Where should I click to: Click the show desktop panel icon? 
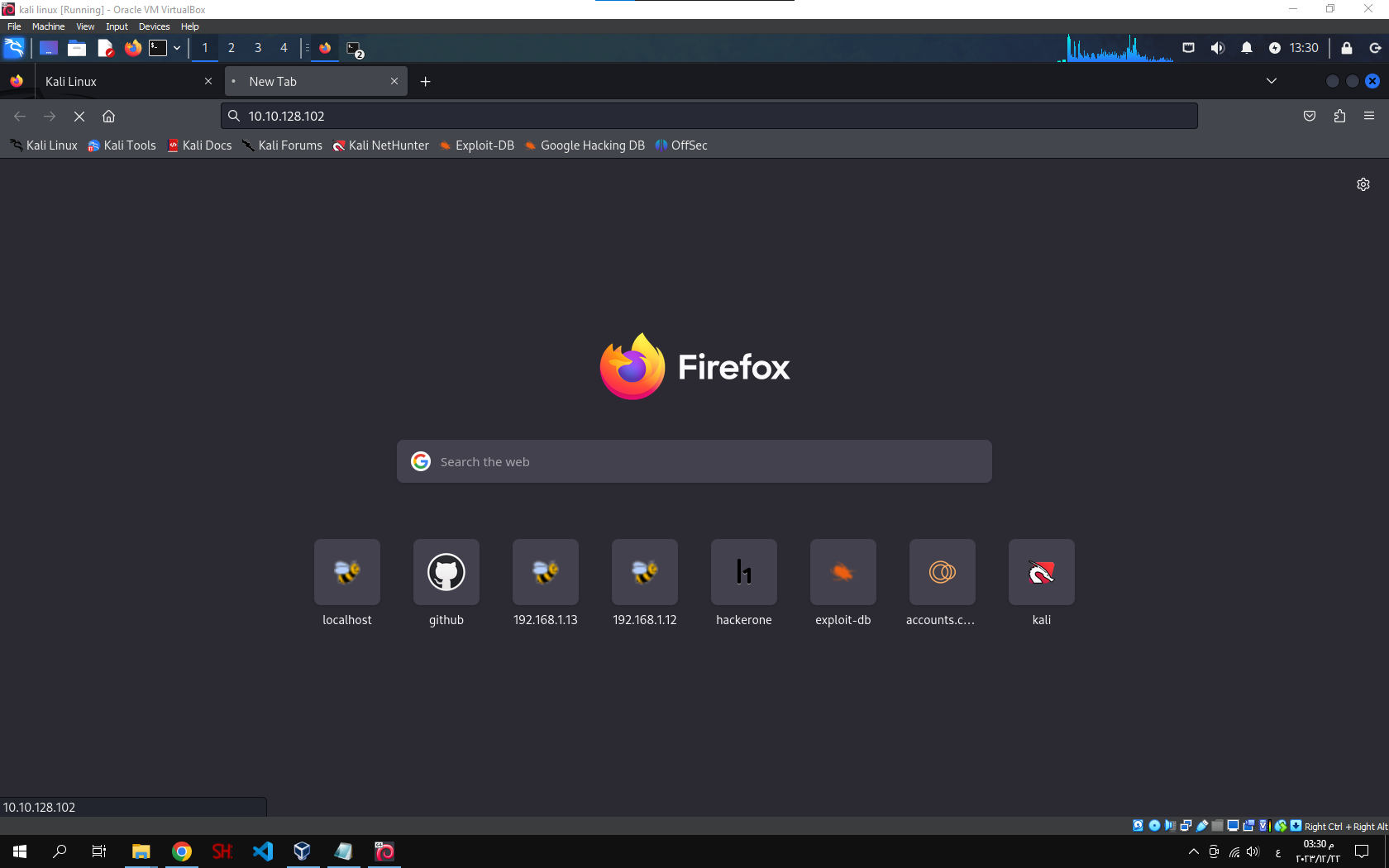[49, 48]
